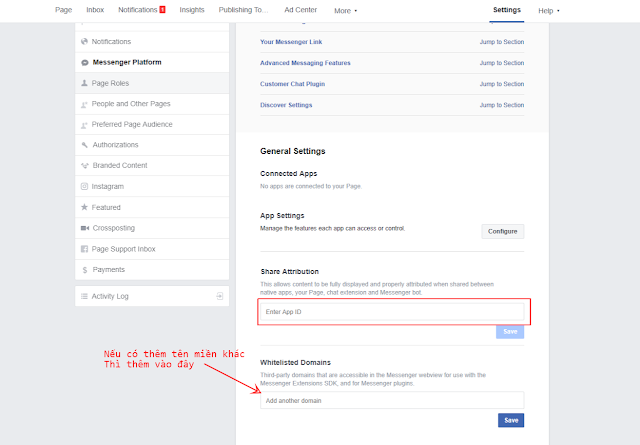Switch to the Insights tab
Image resolution: width=640 pixels, height=445 pixels.
(x=192, y=10)
